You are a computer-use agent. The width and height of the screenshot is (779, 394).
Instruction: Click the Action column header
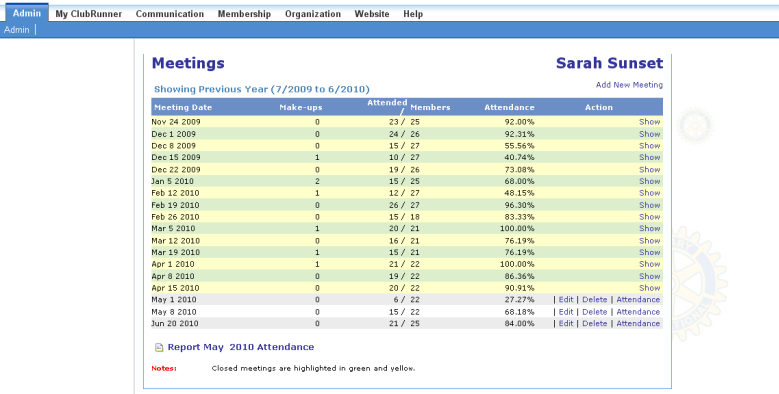599,107
